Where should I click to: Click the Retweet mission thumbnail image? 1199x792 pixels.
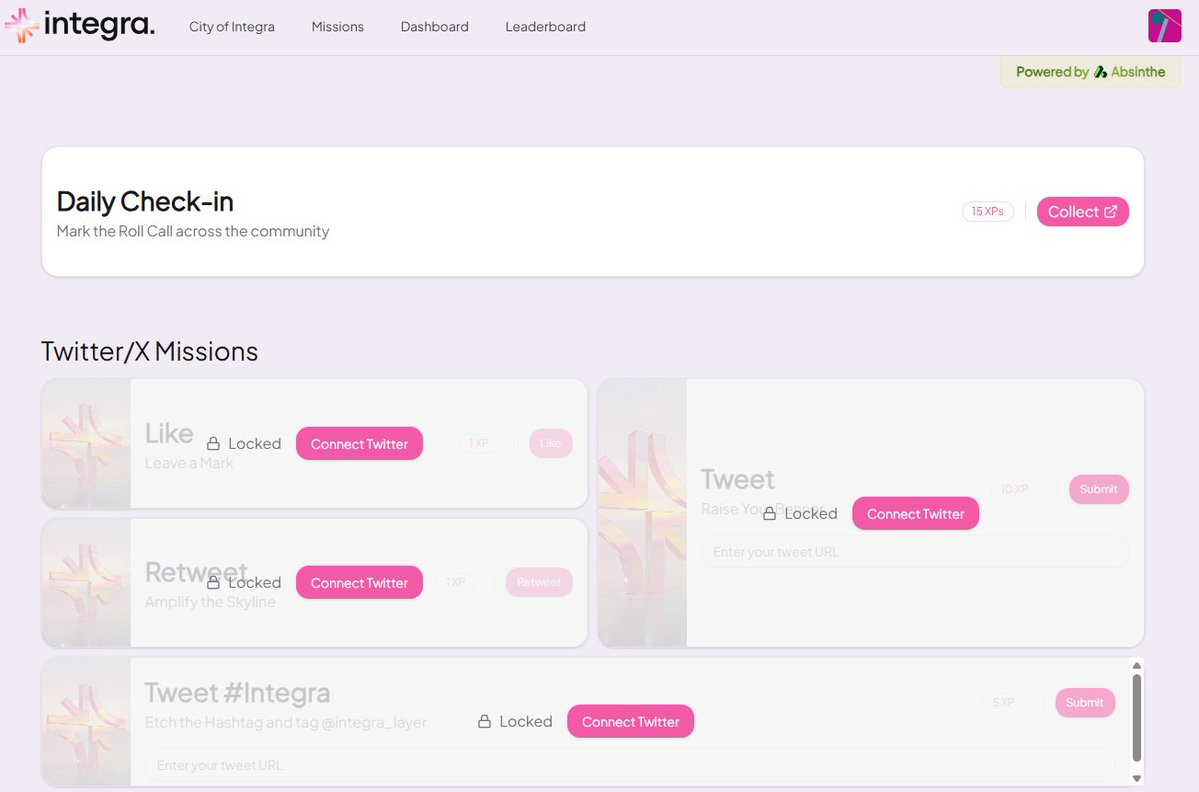pyautogui.click(x=86, y=583)
